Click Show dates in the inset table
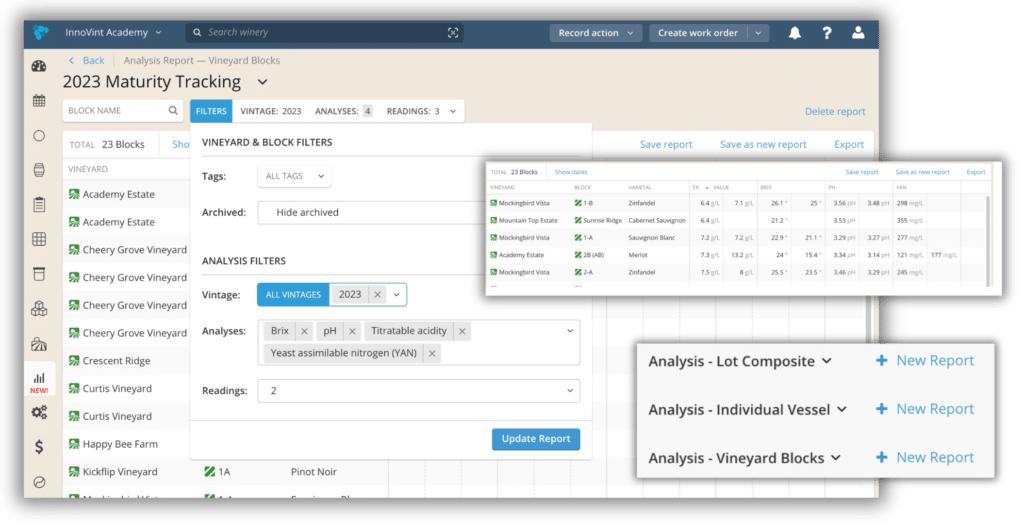 (x=571, y=172)
